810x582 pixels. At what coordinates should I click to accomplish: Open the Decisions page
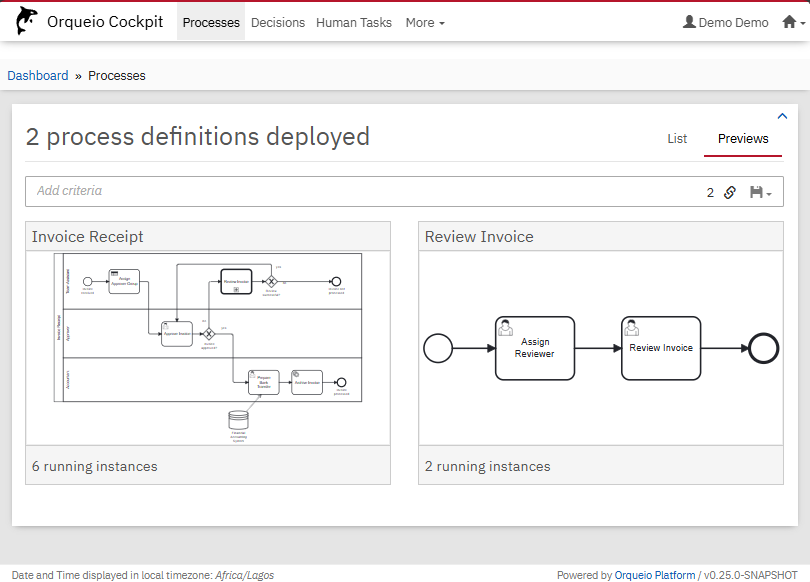point(278,22)
